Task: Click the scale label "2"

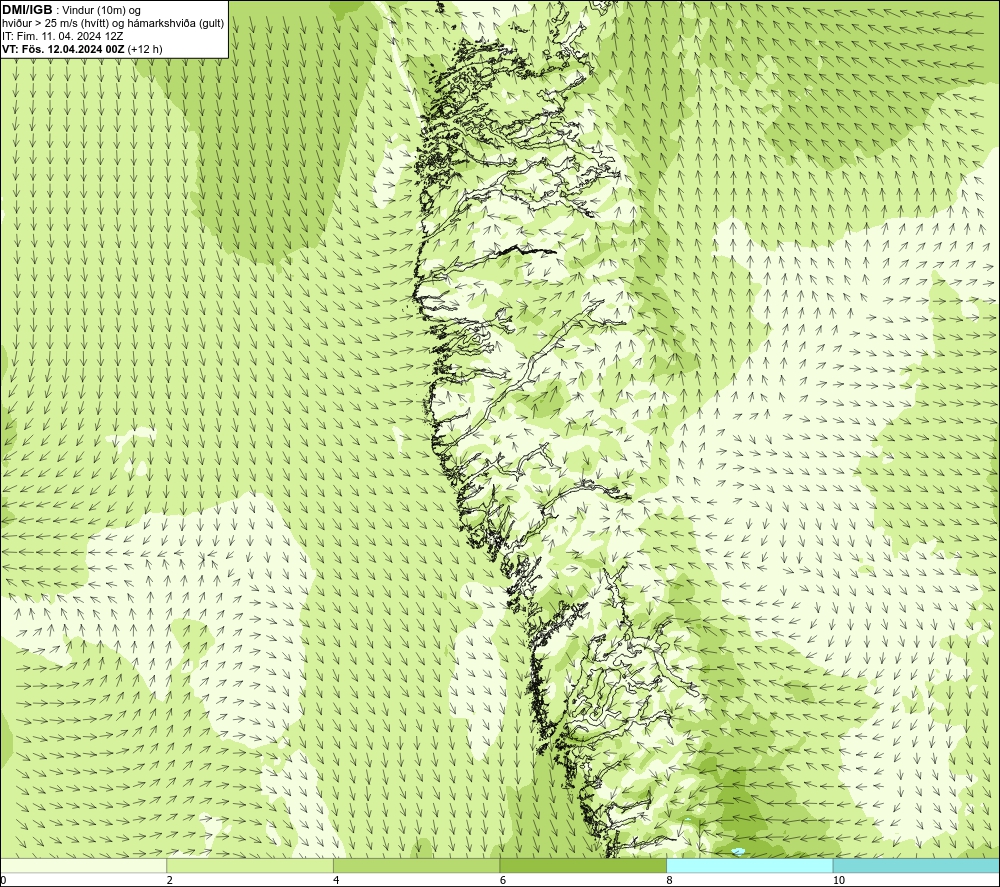Action: 170,881
